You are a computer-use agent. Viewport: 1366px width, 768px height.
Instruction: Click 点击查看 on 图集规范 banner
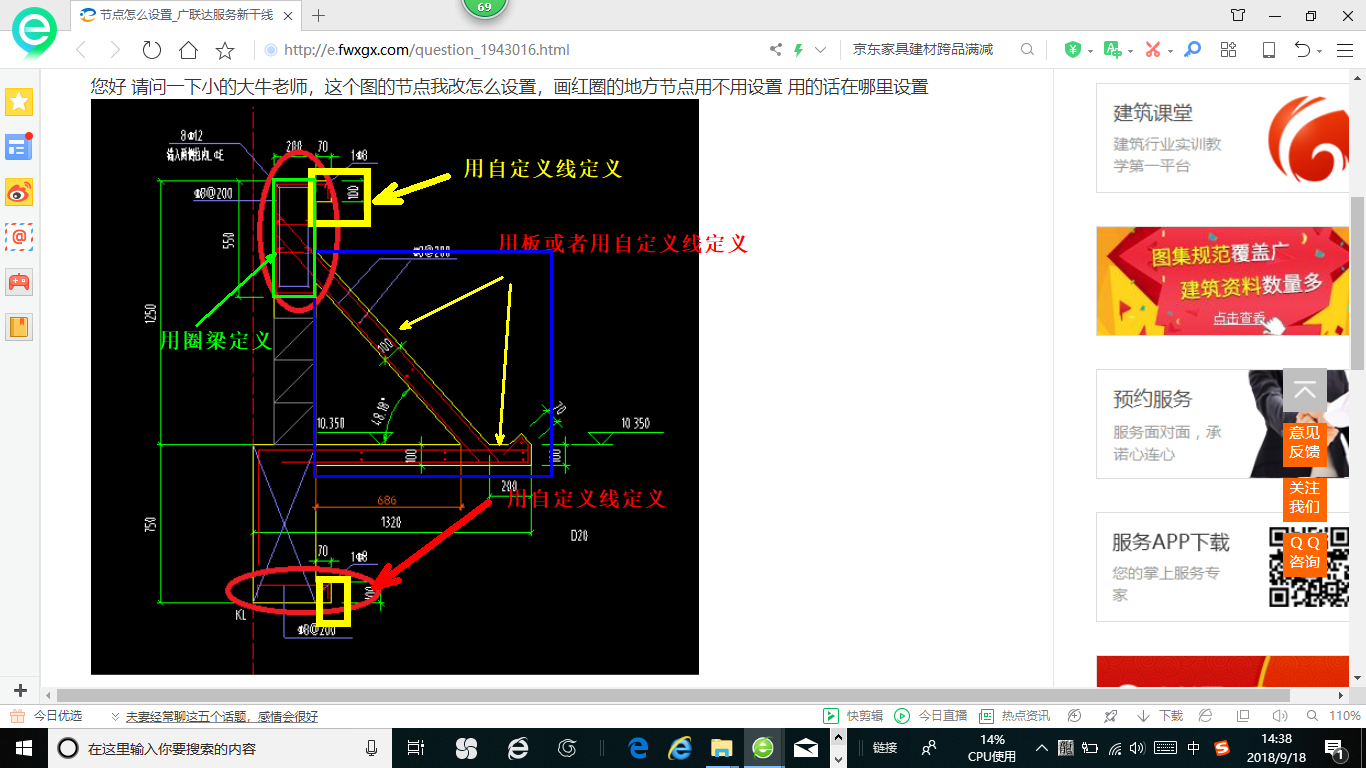tap(1239, 318)
